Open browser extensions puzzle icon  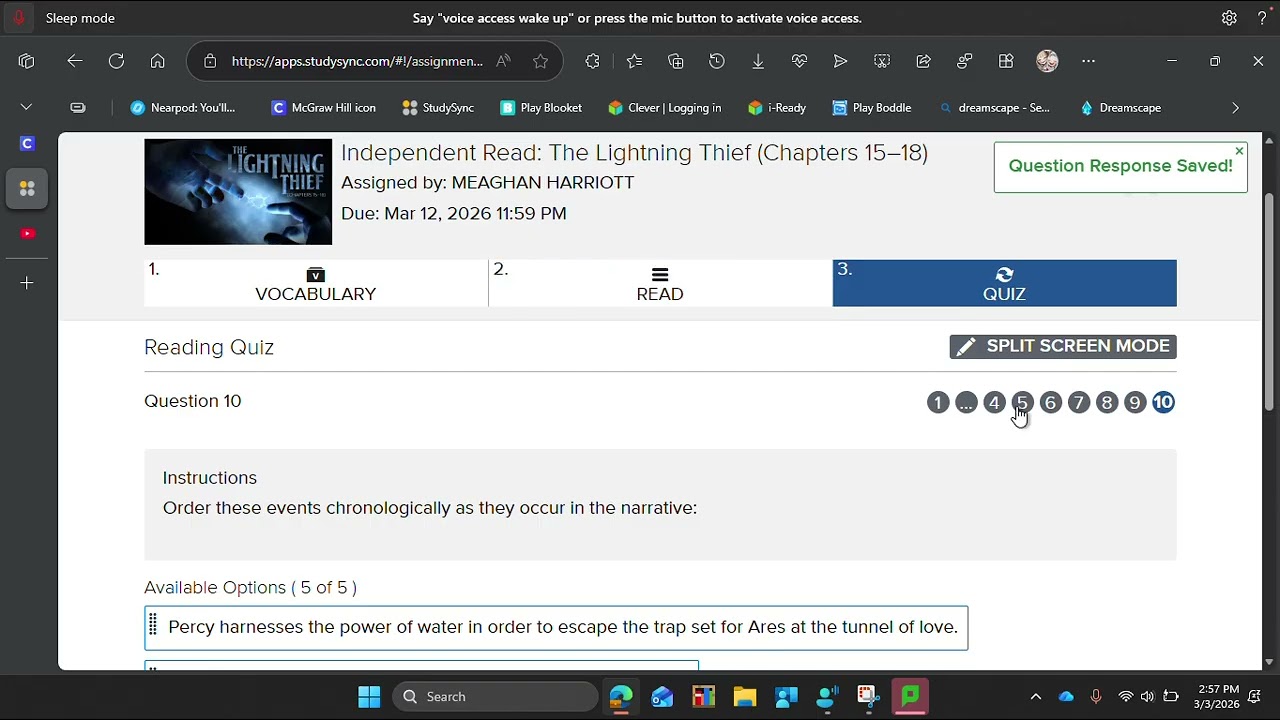(x=592, y=61)
